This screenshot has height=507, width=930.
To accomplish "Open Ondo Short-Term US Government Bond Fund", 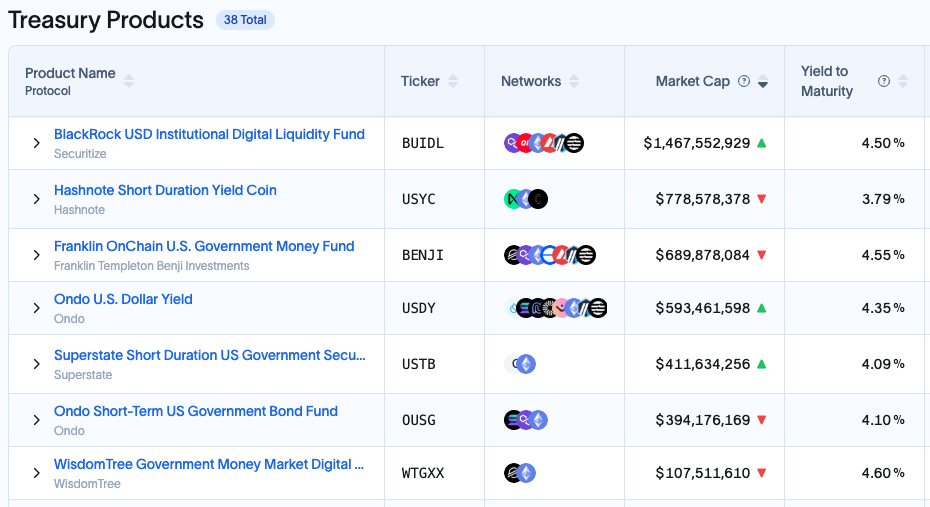I will pyautogui.click(x=196, y=411).
